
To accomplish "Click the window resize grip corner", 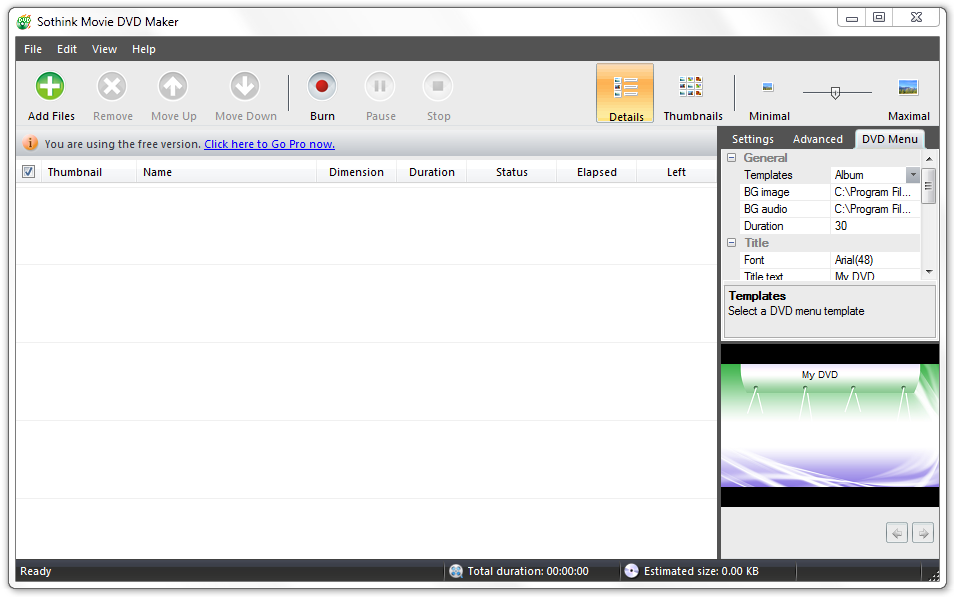I will (933, 575).
